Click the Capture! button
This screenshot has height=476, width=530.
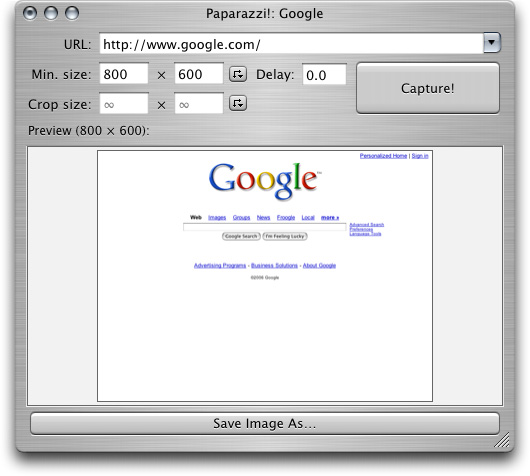(428, 88)
